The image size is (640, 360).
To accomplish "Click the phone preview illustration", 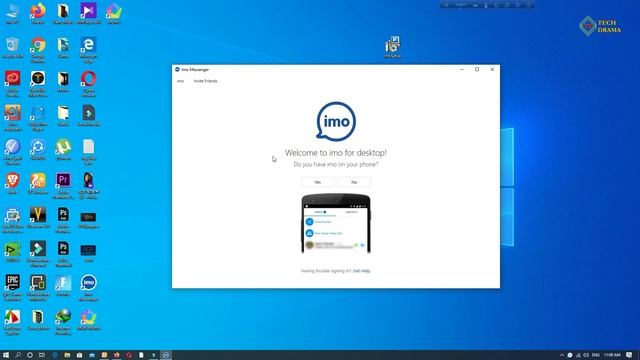I will point(336,223).
